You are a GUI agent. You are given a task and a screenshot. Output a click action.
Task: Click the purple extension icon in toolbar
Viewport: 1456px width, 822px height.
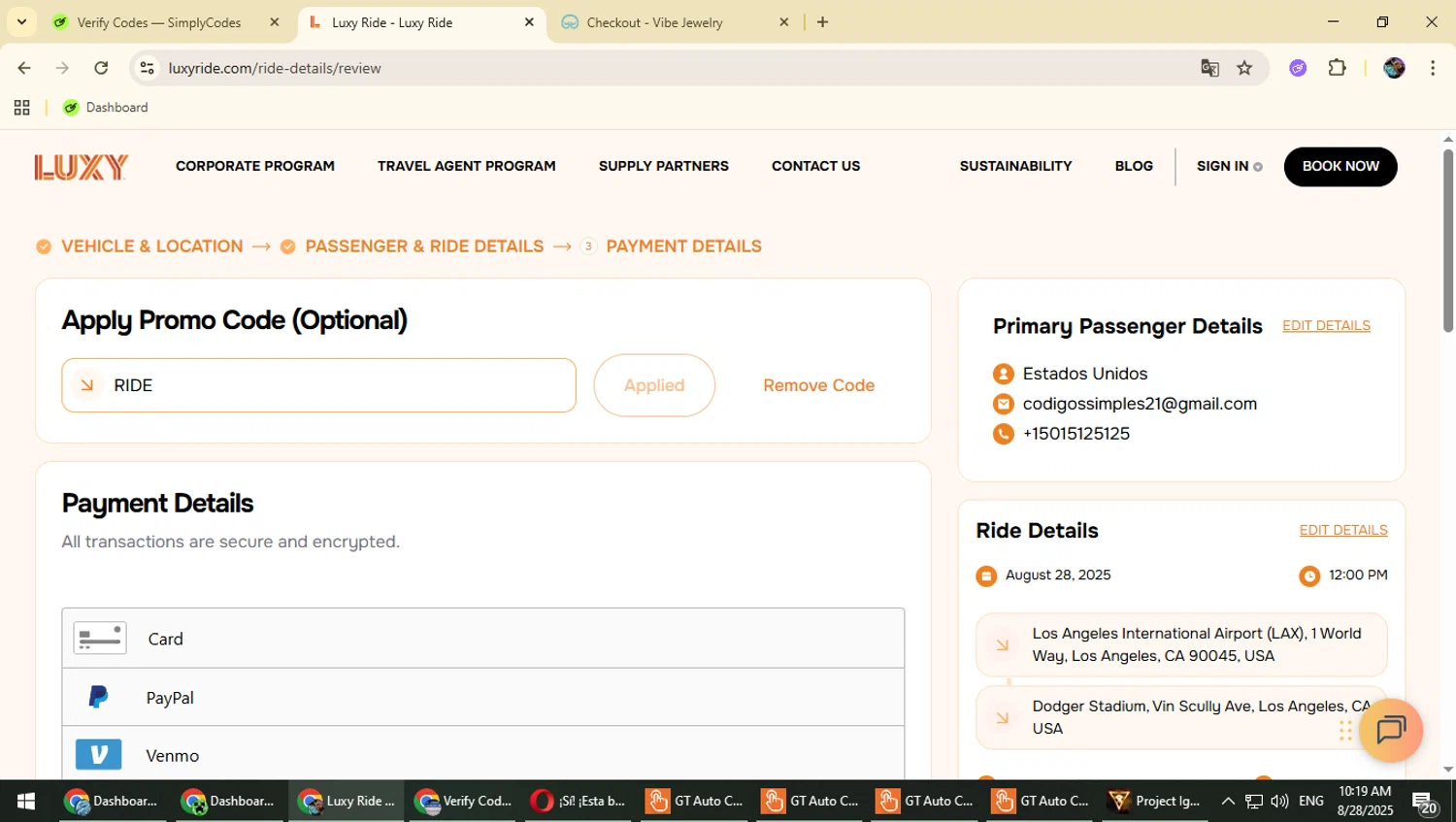[x=1298, y=68]
